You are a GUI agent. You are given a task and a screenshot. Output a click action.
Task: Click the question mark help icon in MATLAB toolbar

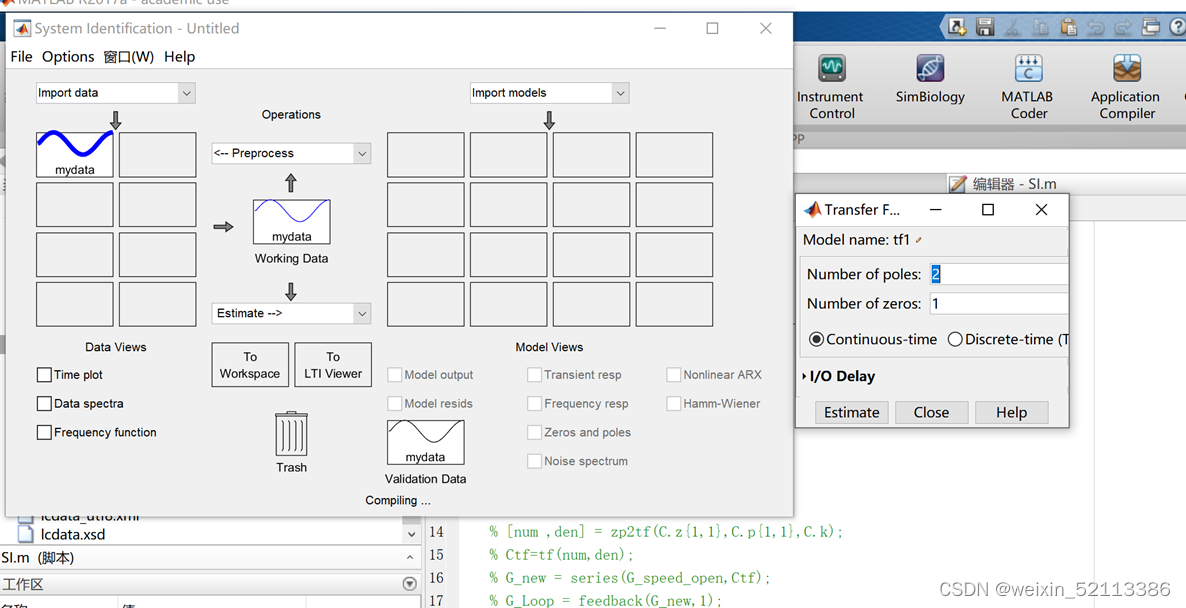pos(1178,27)
